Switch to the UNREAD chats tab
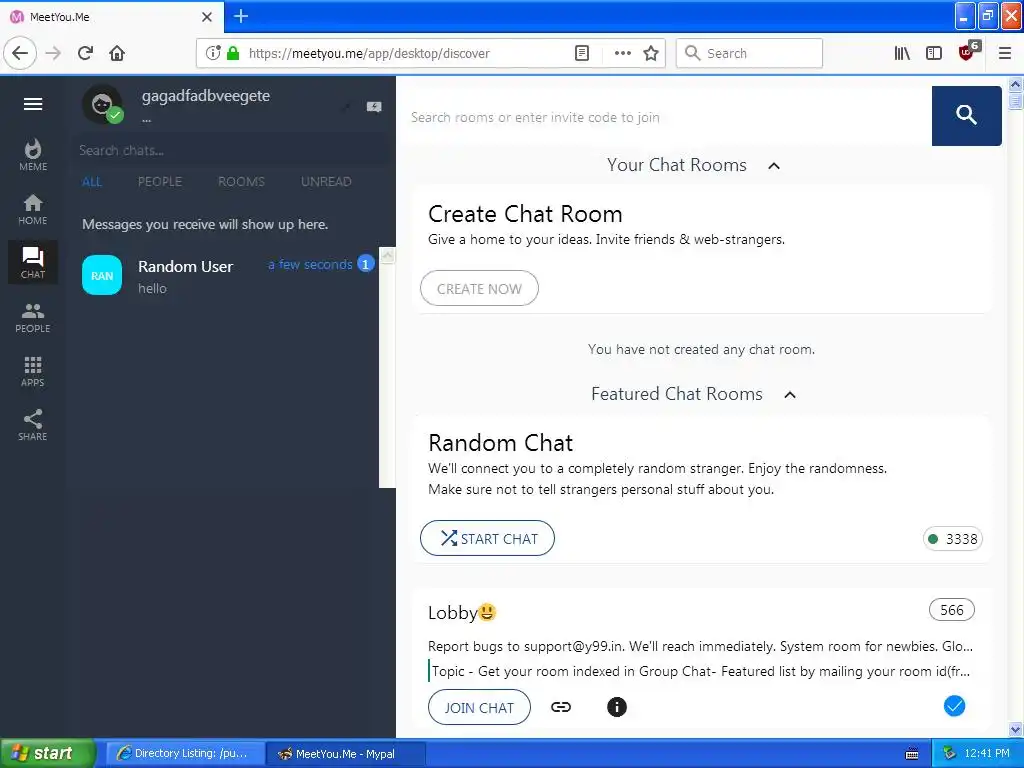This screenshot has width=1024, height=768. 326,182
